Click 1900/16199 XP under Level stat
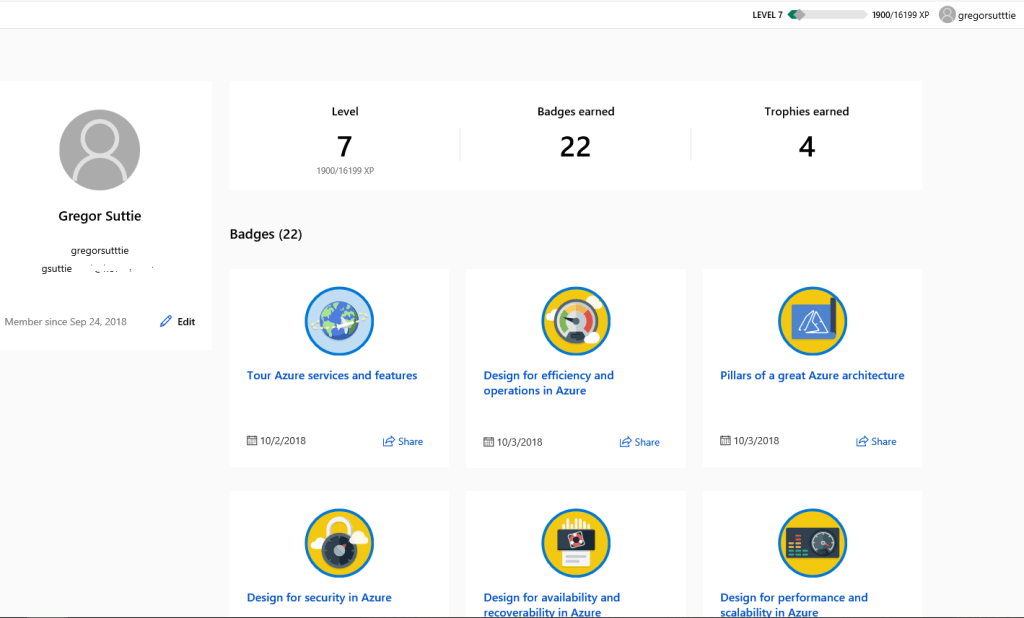 345,171
